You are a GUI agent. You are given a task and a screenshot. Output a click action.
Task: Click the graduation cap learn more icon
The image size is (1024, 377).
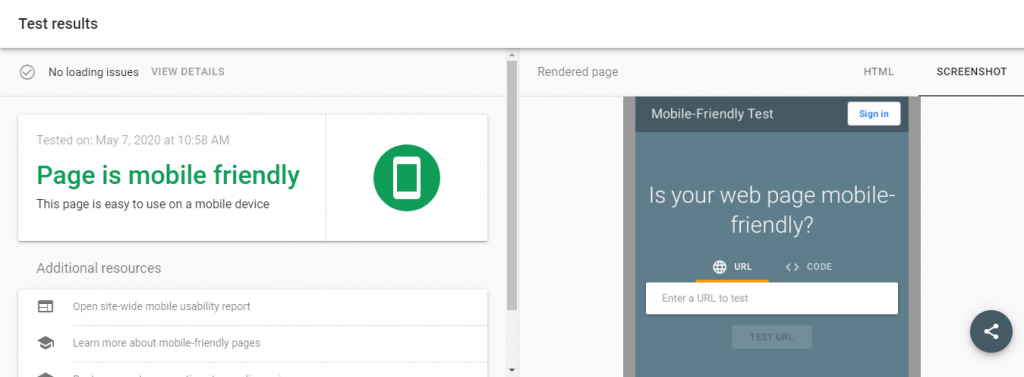point(45,342)
